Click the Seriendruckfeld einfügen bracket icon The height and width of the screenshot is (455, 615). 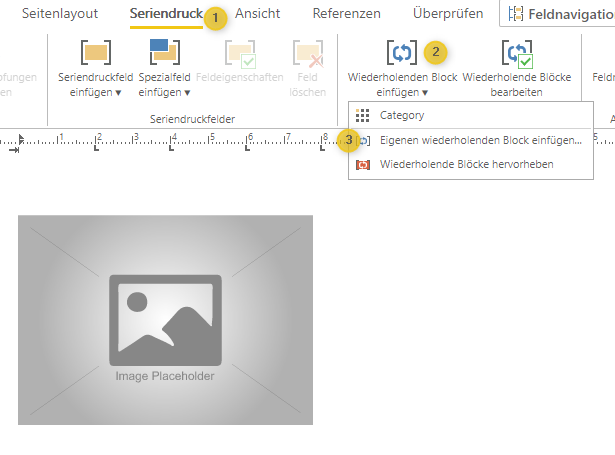pyautogui.click(x=95, y=52)
